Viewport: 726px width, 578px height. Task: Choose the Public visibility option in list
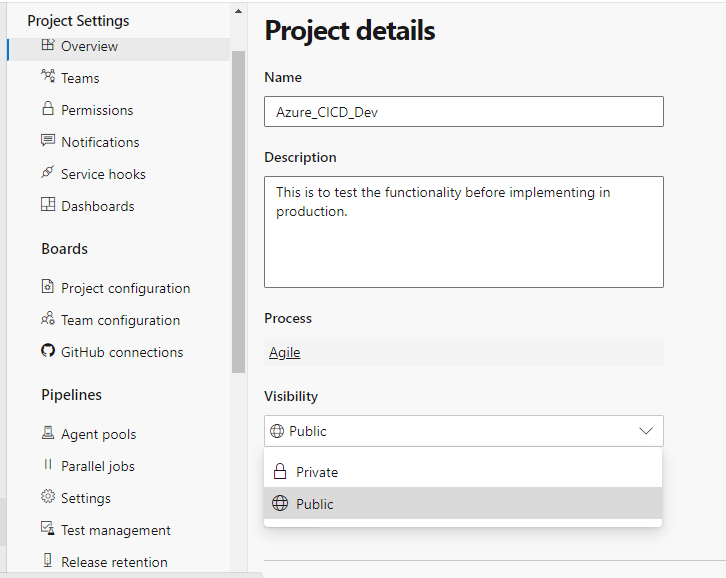tap(463, 503)
